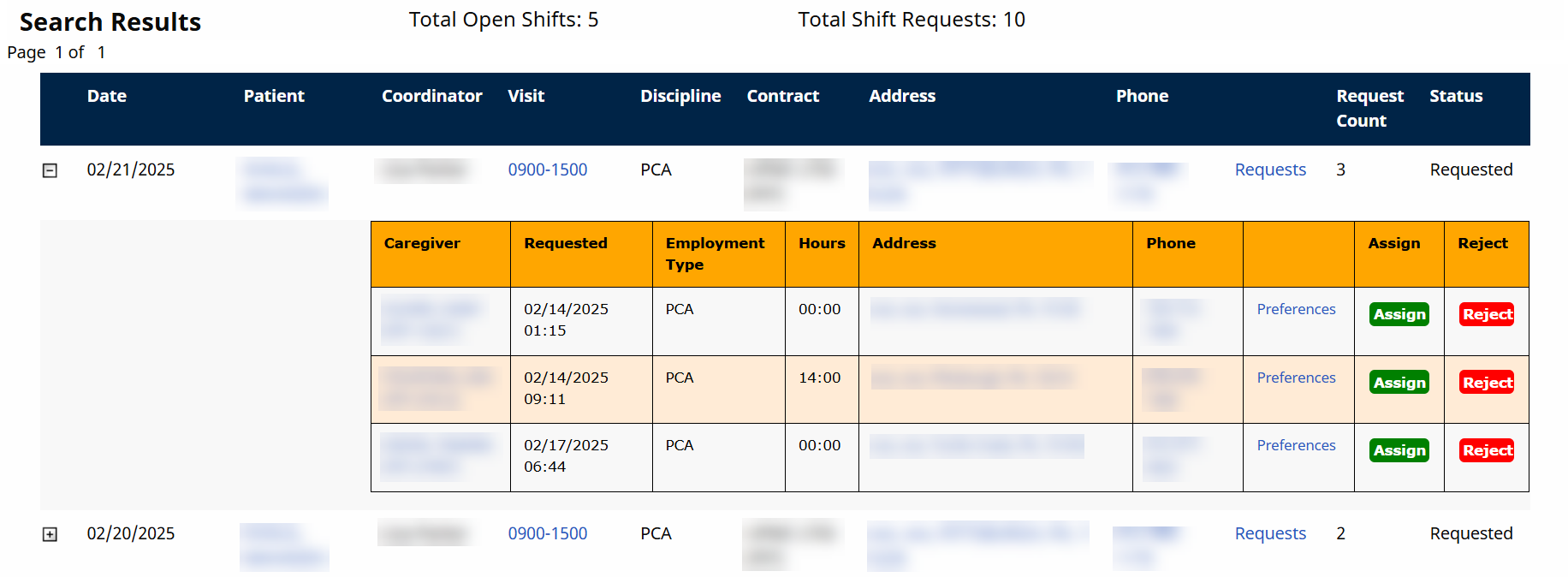Click the Status column header
This screenshot has width=1568, height=577.
pos(1455,96)
